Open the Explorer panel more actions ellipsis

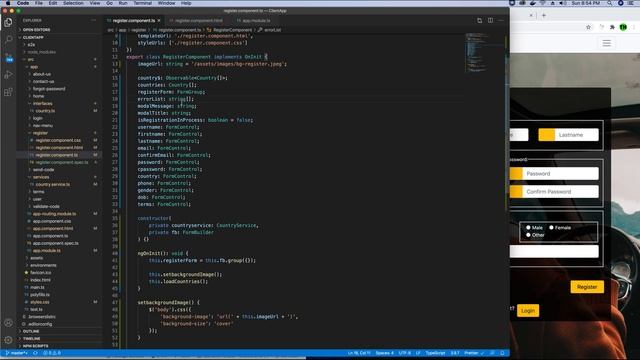[x=93, y=20]
